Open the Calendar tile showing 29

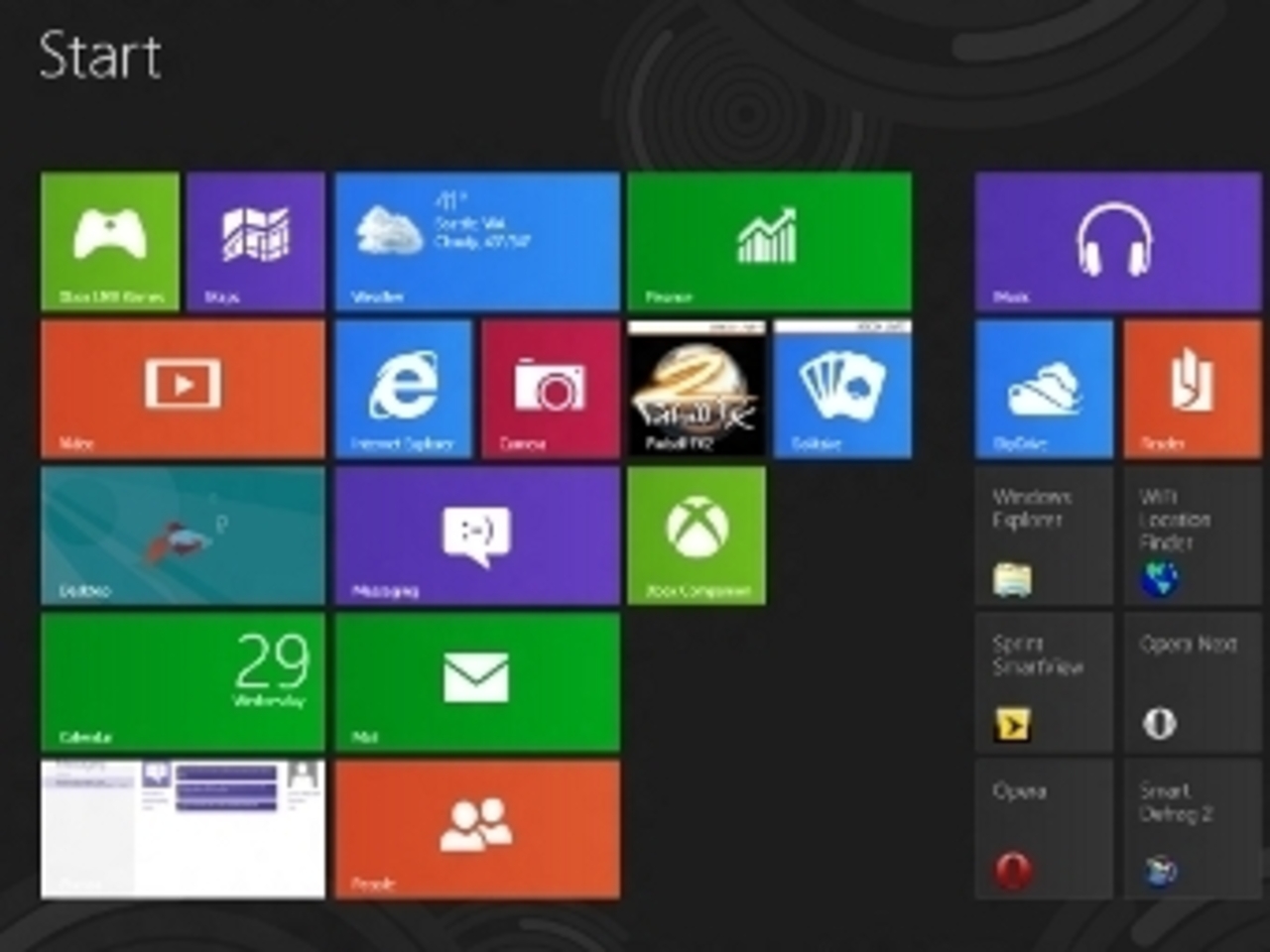click(x=183, y=682)
